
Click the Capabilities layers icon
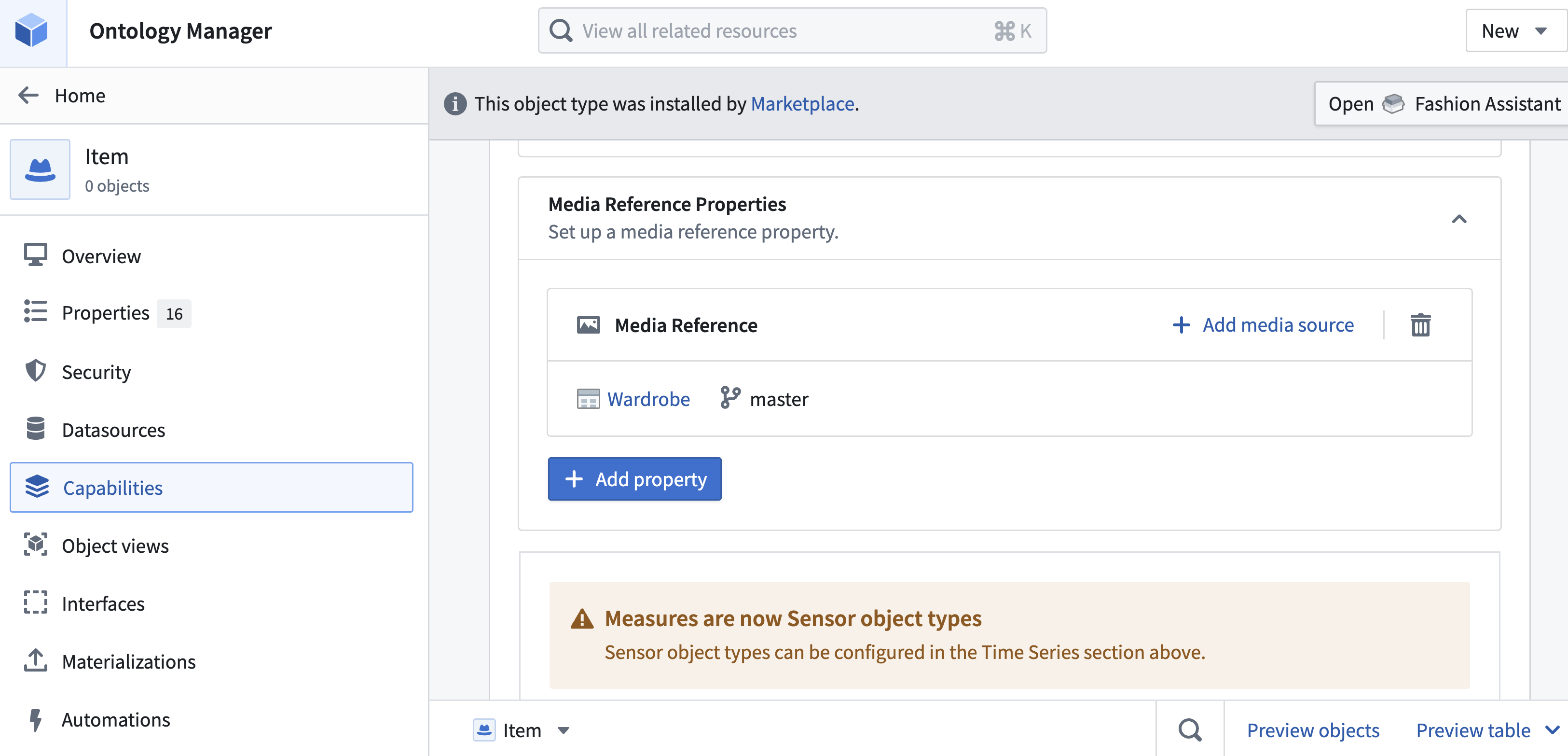pyautogui.click(x=37, y=487)
